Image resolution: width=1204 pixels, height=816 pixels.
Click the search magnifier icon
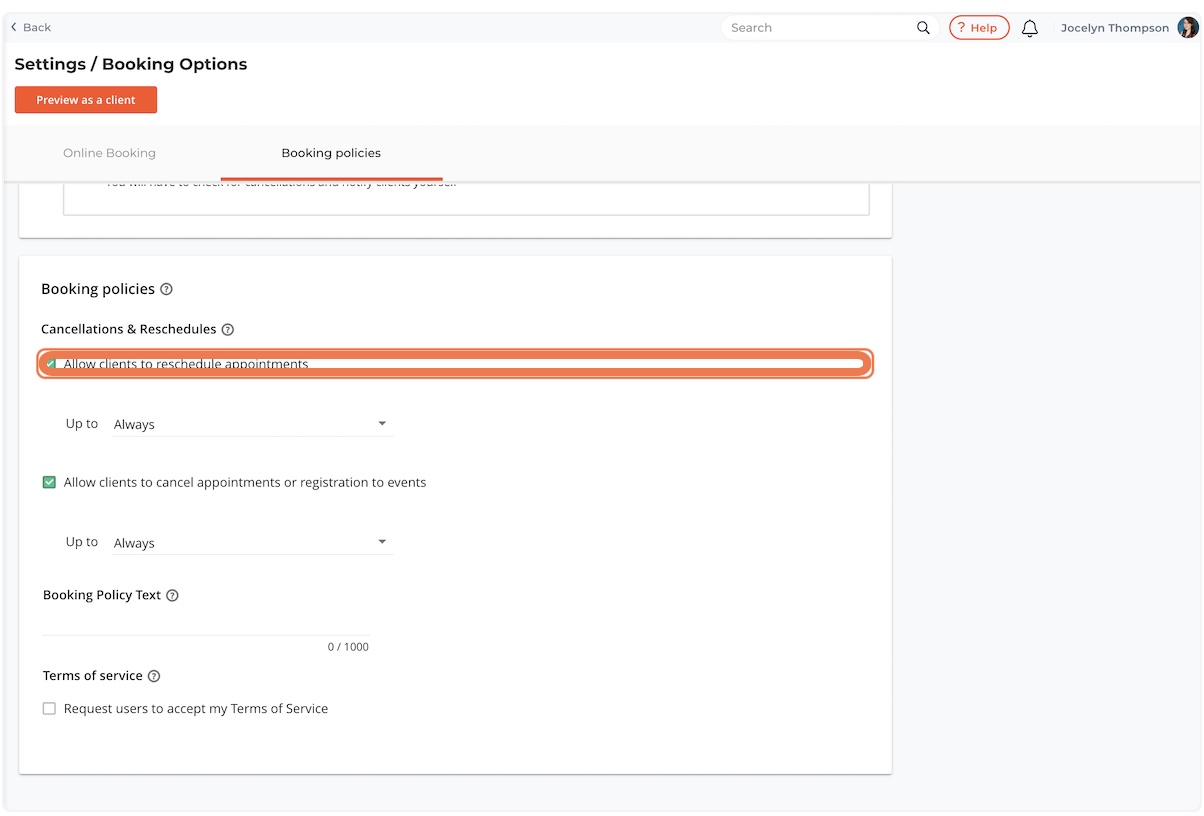pyautogui.click(x=923, y=28)
